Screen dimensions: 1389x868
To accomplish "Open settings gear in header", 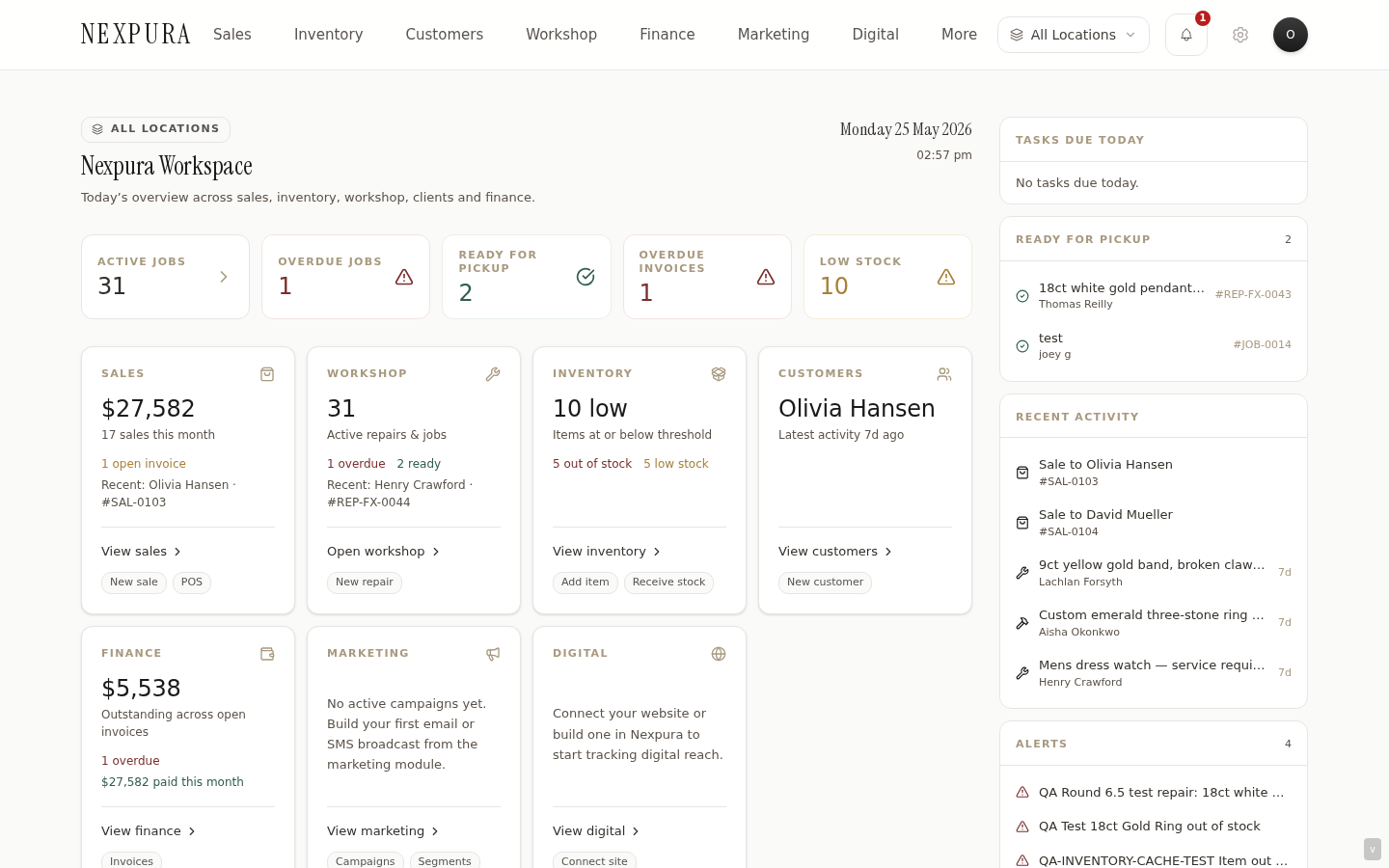I will 1240,35.
